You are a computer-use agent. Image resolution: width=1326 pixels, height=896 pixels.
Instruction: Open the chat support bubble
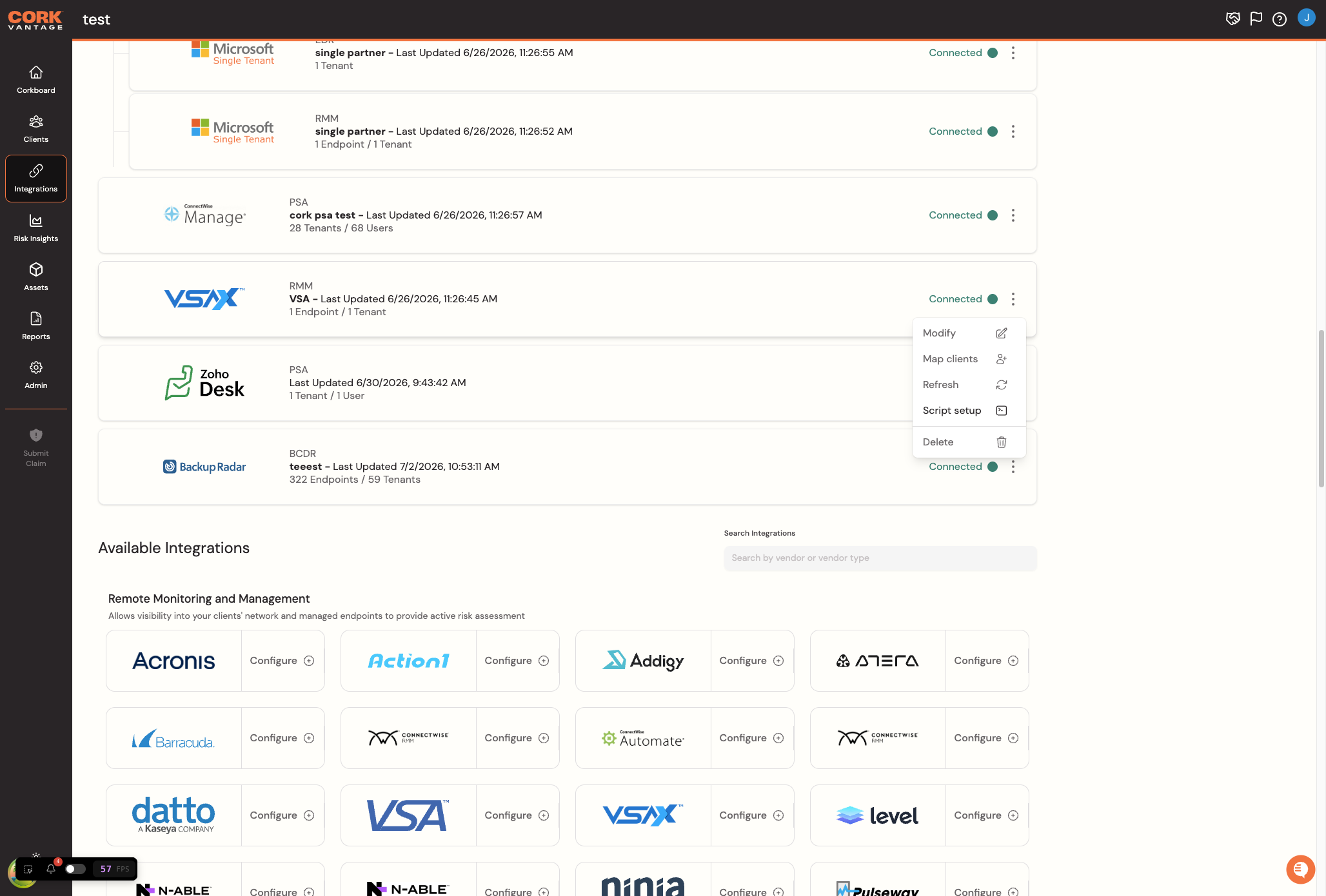(1301, 870)
